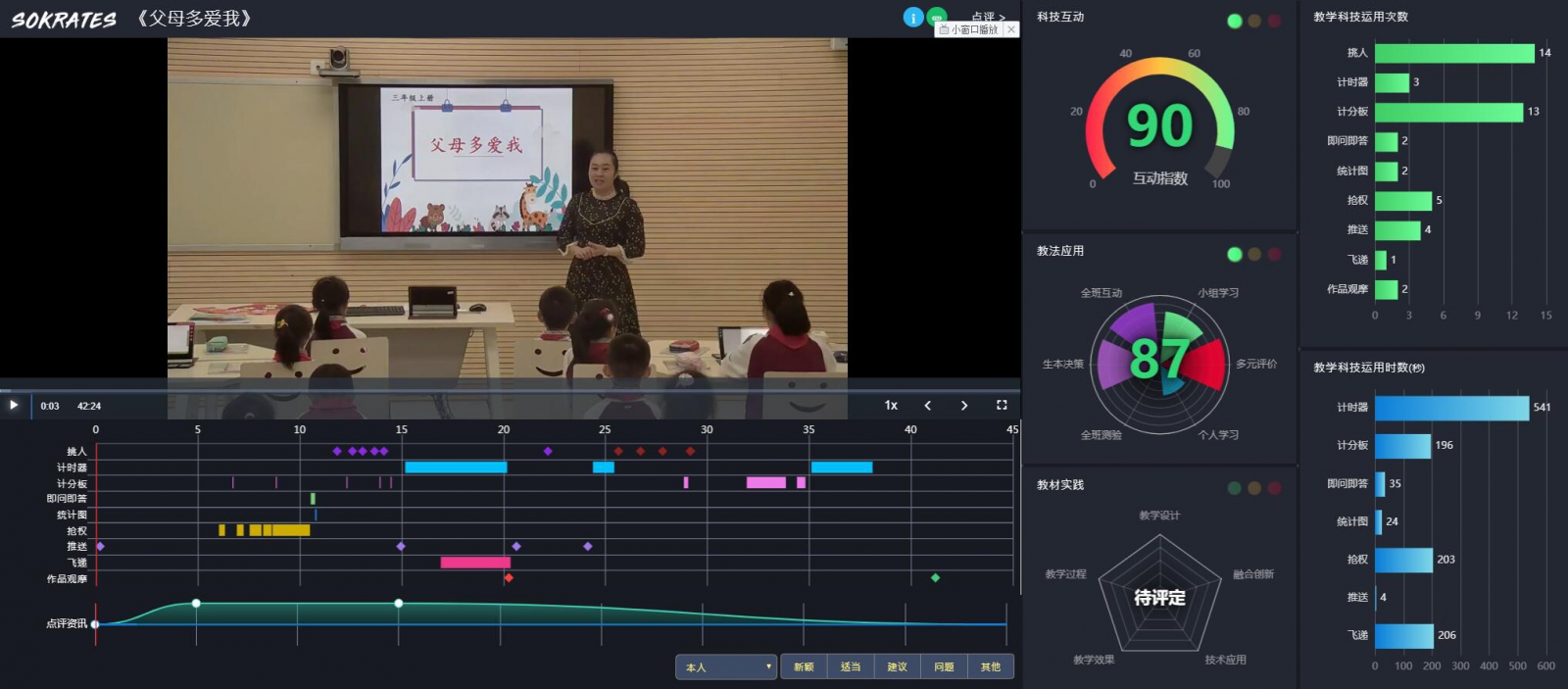Select the 建议 comment tab
1568x689 pixels.
point(897,667)
